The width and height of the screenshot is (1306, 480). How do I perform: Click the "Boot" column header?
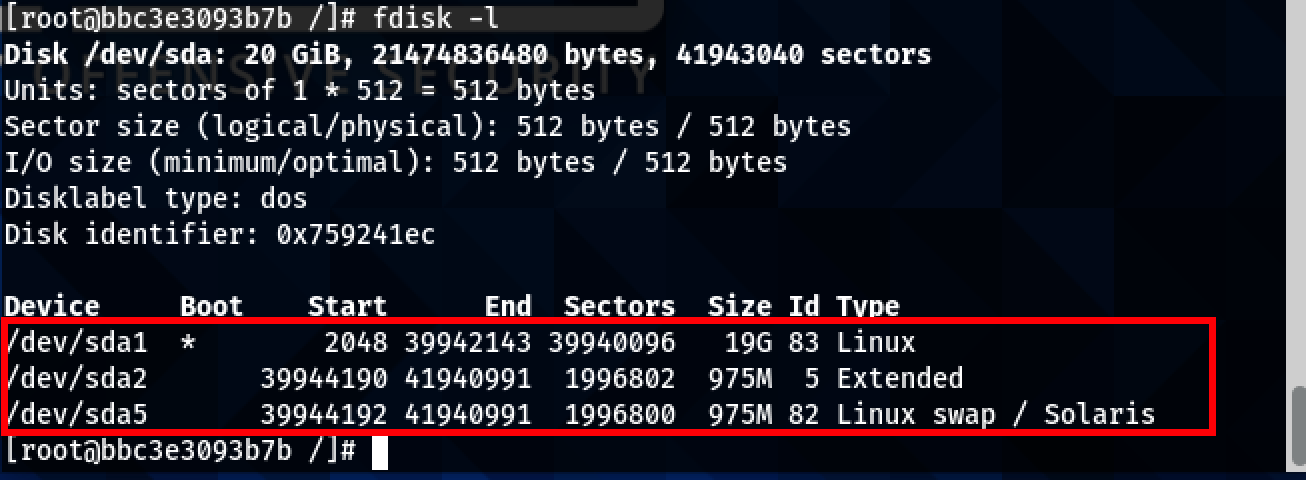click(212, 306)
